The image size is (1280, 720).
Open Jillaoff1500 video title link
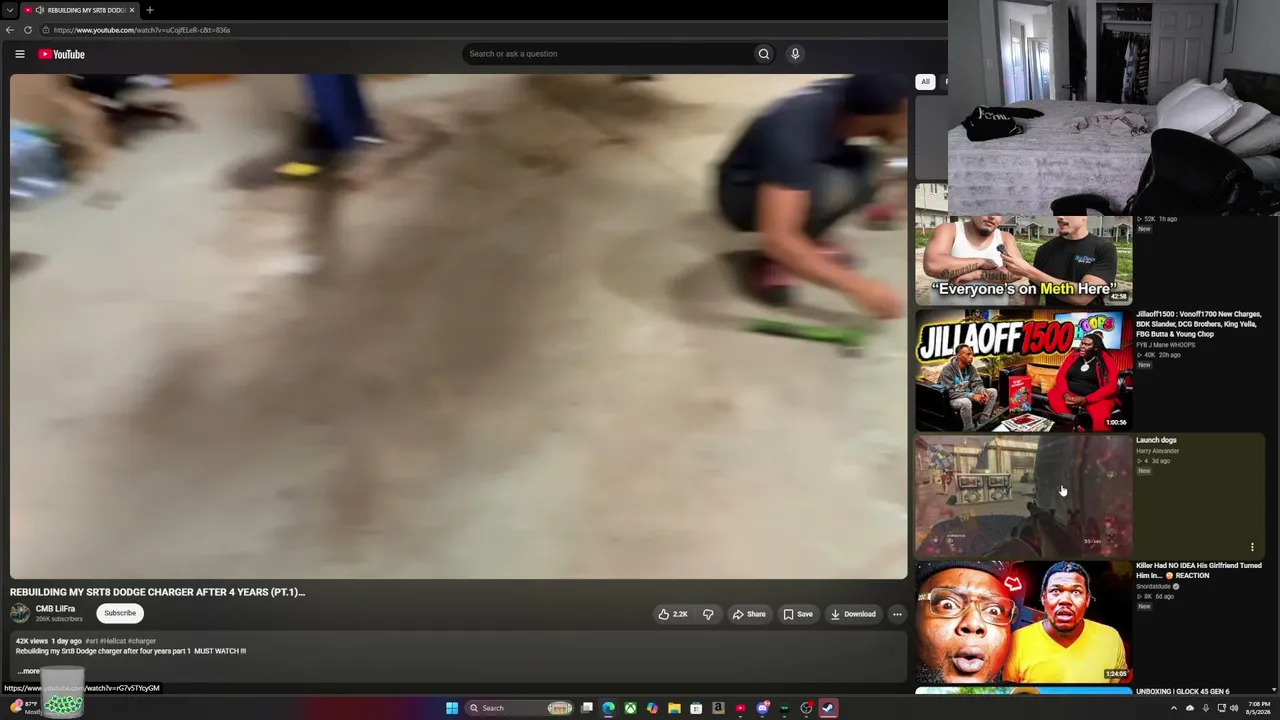1199,324
